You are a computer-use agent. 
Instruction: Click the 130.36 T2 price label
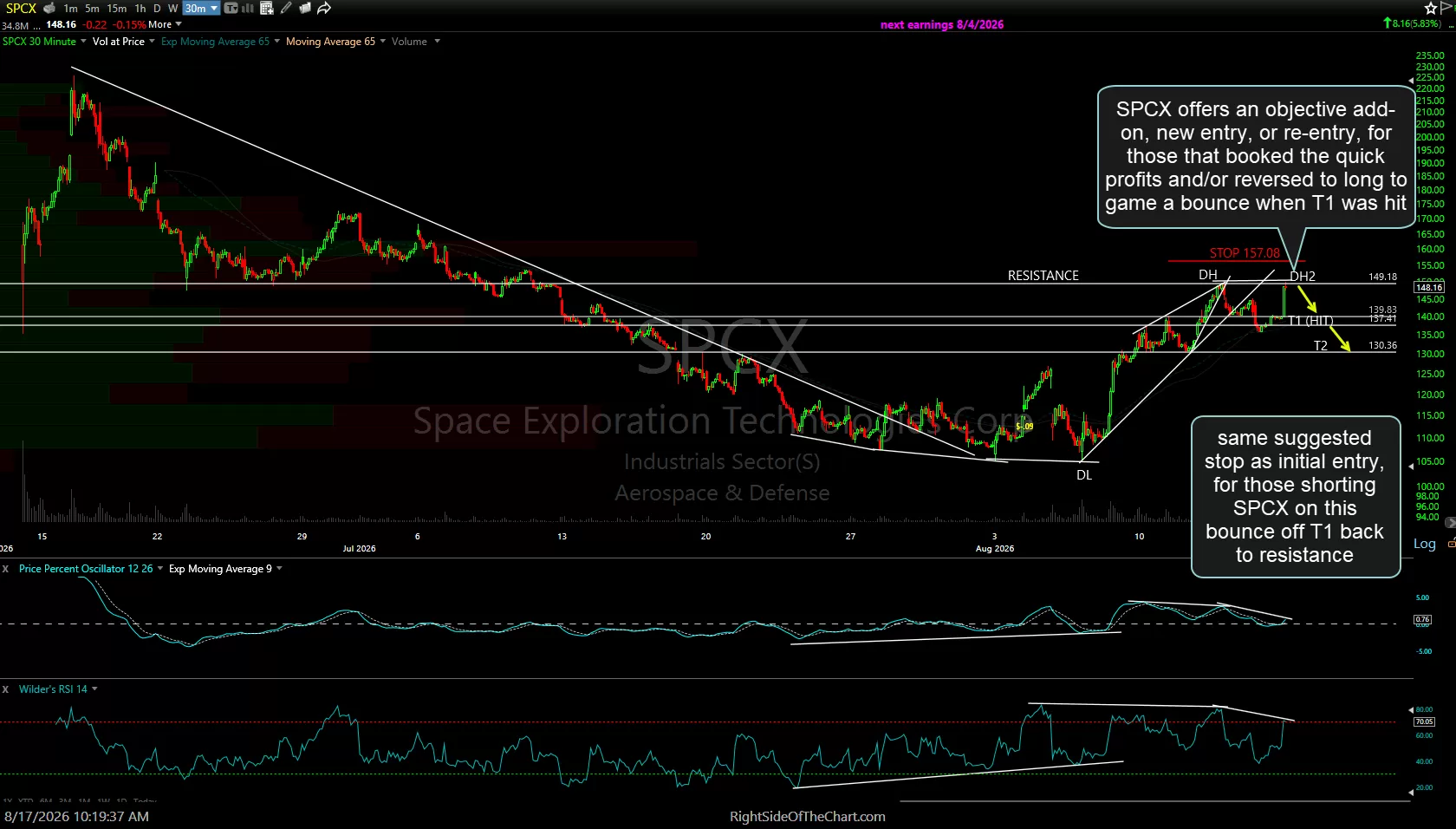pos(1382,346)
